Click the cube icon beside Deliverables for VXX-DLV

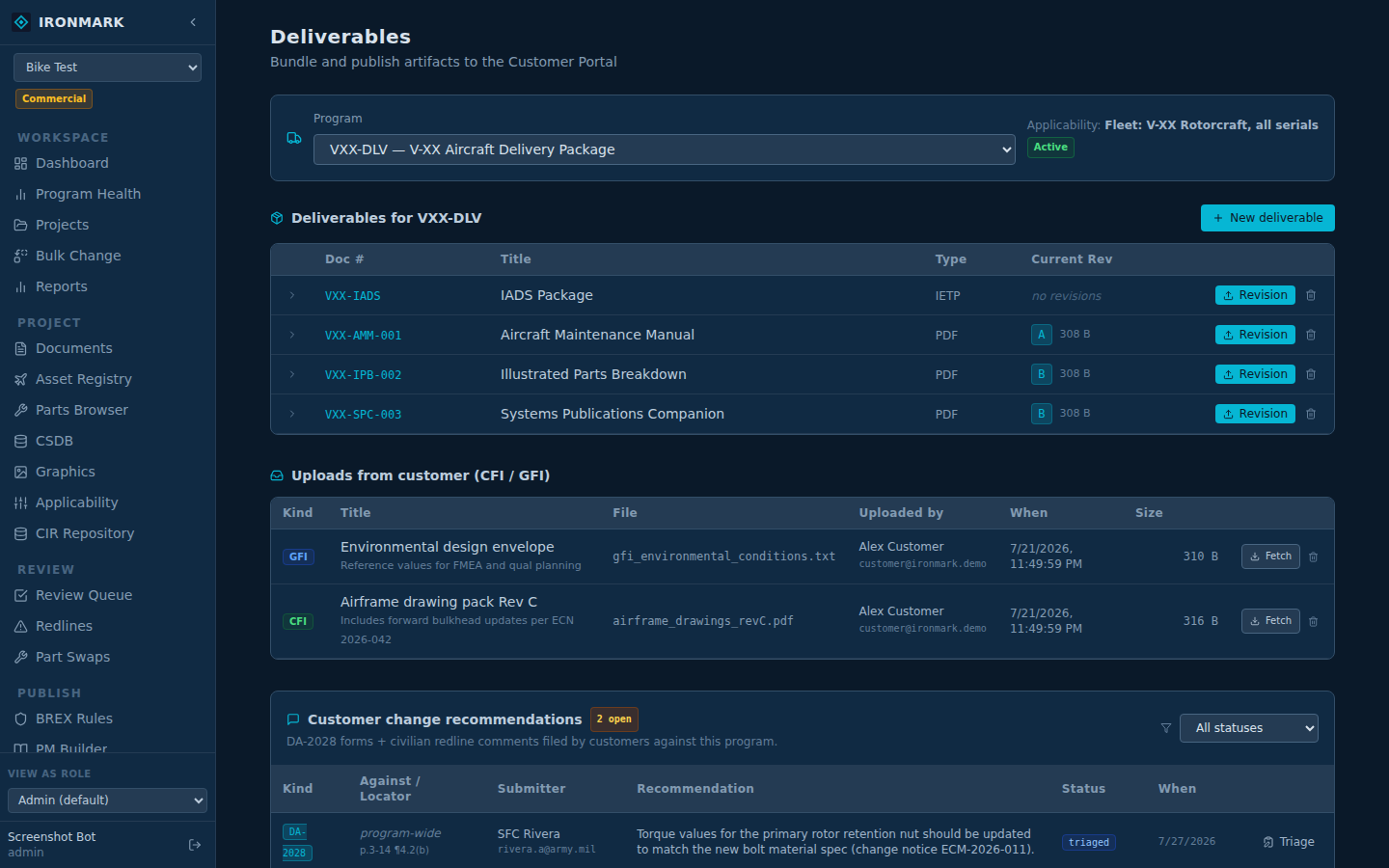point(277,218)
